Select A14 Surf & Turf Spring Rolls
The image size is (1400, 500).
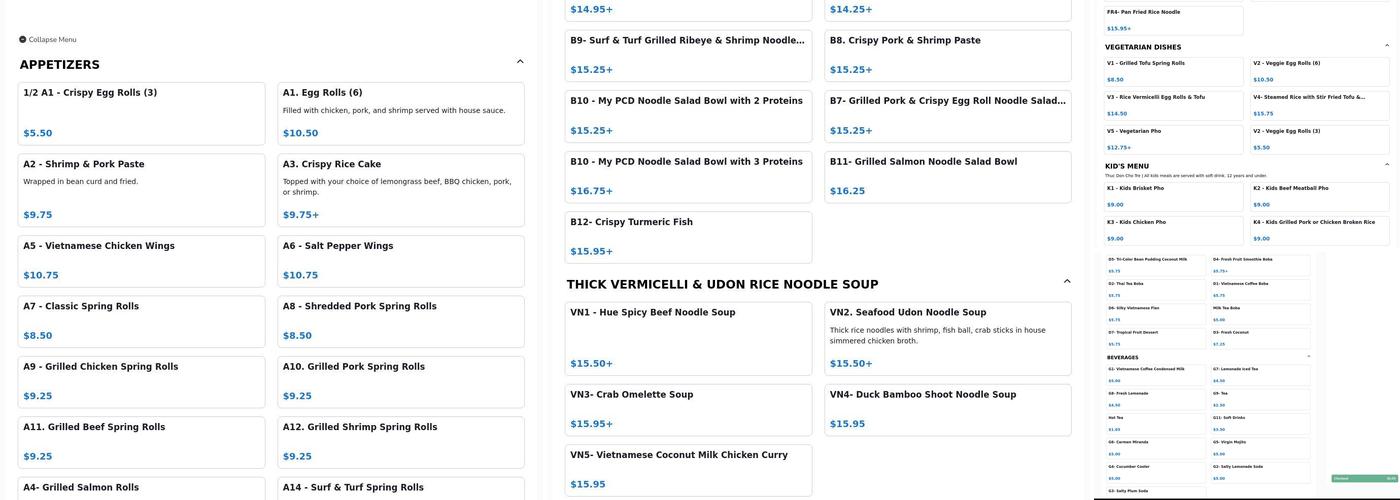pos(401,489)
